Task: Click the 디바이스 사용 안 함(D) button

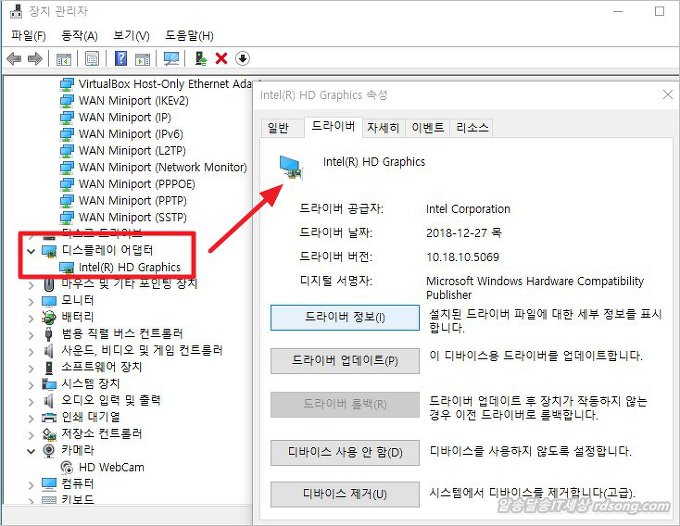Action: pyautogui.click(x=345, y=453)
